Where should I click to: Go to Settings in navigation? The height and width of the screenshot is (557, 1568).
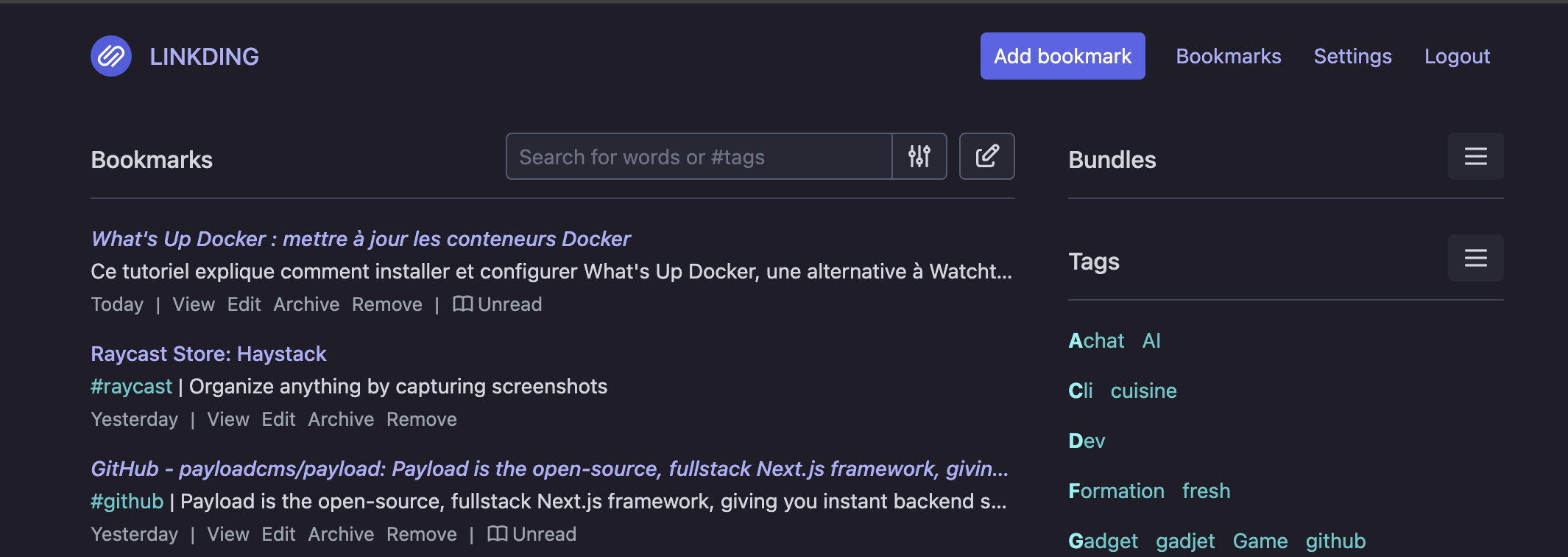tap(1352, 56)
